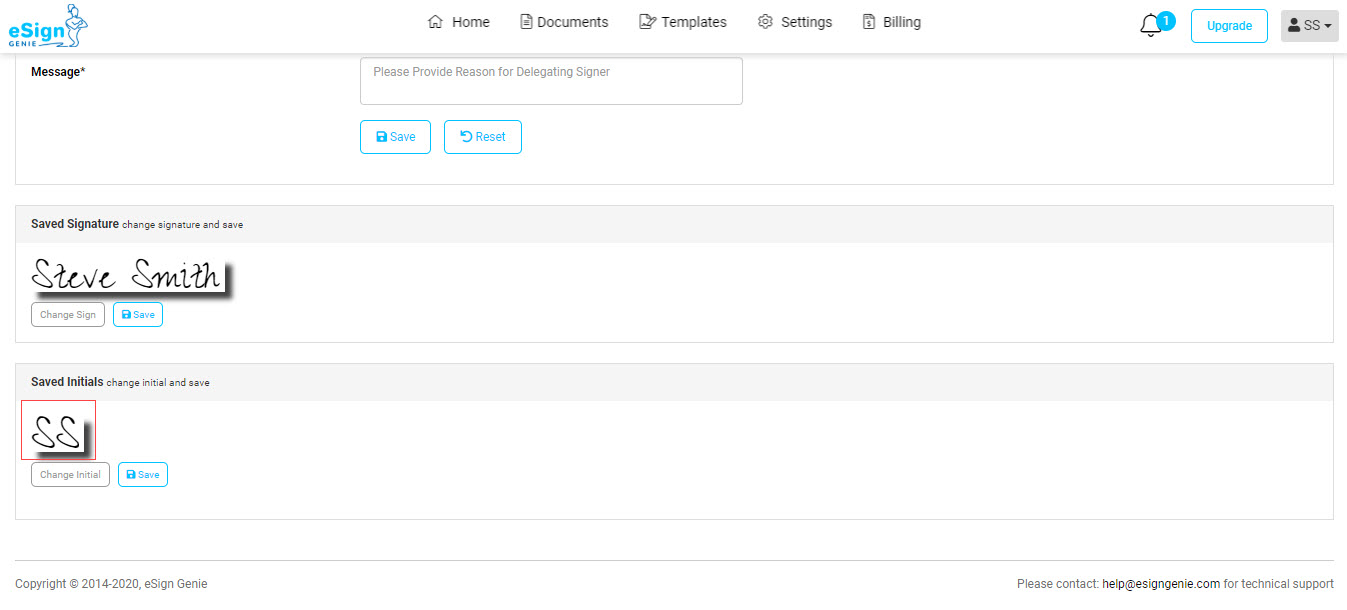Click the Steve Smith signature image
This screenshot has width=1347, height=610.
pyautogui.click(x=127, y=275)
